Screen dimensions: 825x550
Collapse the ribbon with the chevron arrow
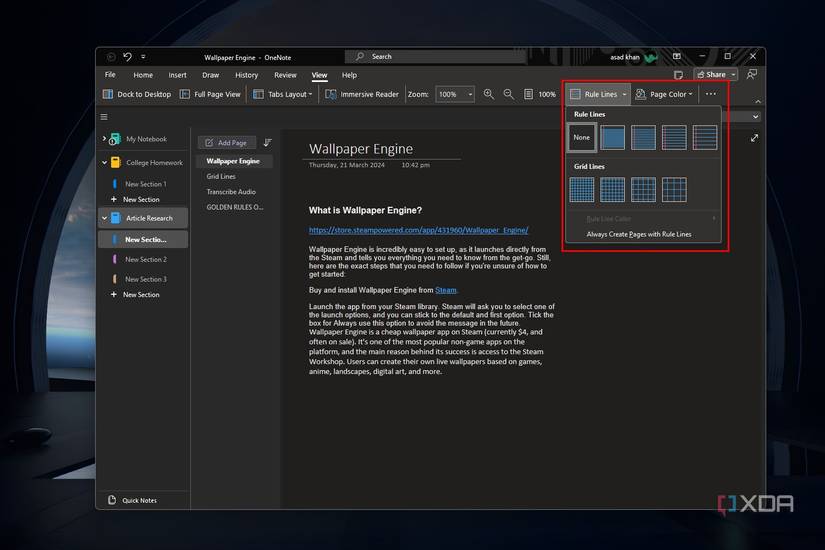point(758,101)
